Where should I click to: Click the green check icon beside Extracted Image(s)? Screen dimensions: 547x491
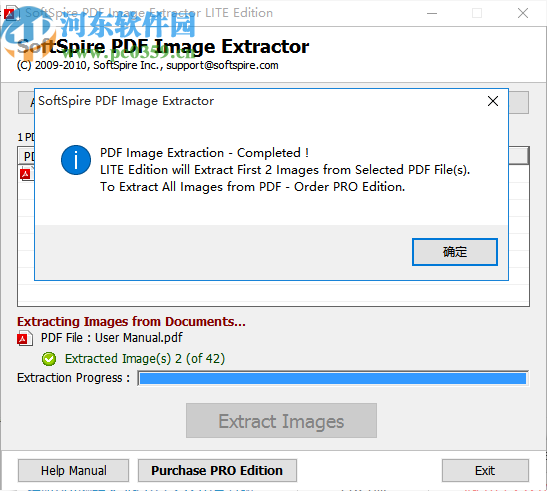49,359
